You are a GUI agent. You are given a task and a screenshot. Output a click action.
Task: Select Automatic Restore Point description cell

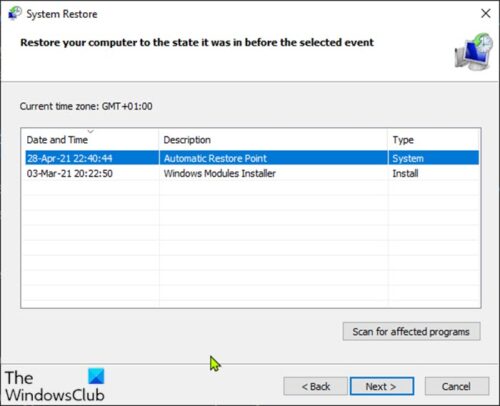[x=215, y=158]
